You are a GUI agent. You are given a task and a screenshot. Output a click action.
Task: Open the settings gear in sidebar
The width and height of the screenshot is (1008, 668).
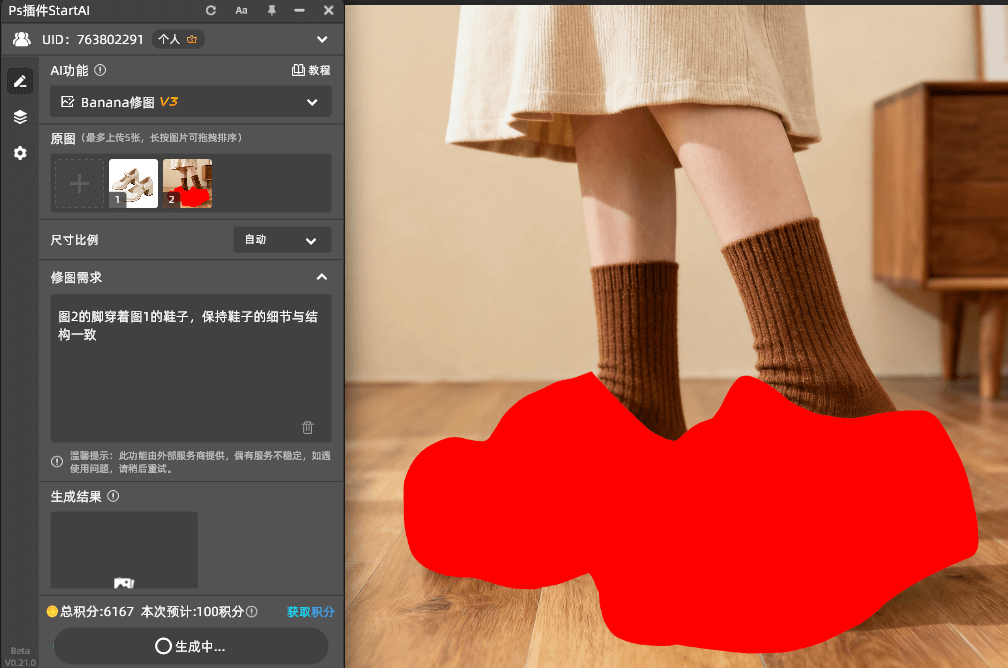[x=20, y=153]
